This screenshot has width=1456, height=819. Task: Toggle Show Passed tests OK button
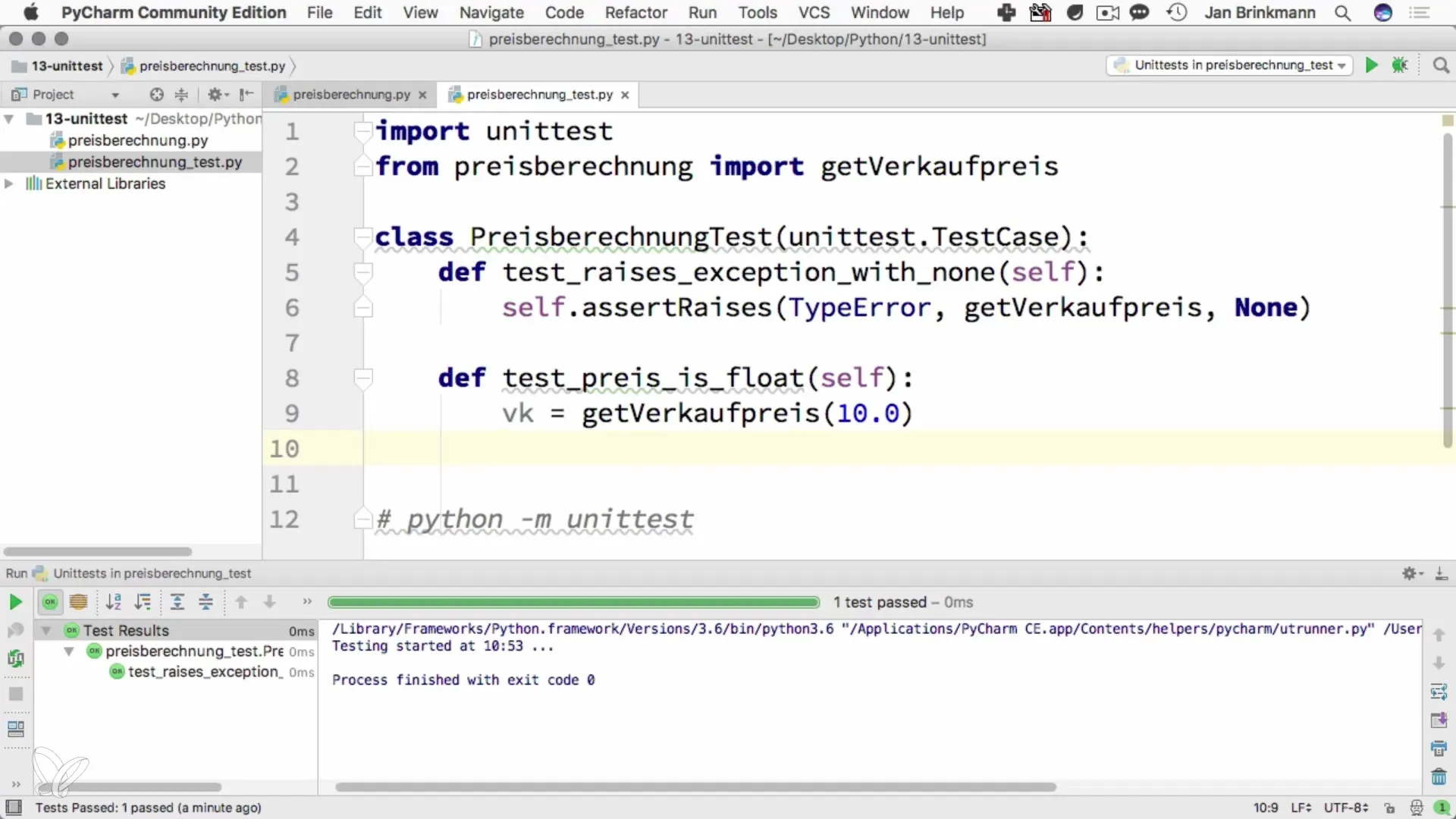[50, 602]
